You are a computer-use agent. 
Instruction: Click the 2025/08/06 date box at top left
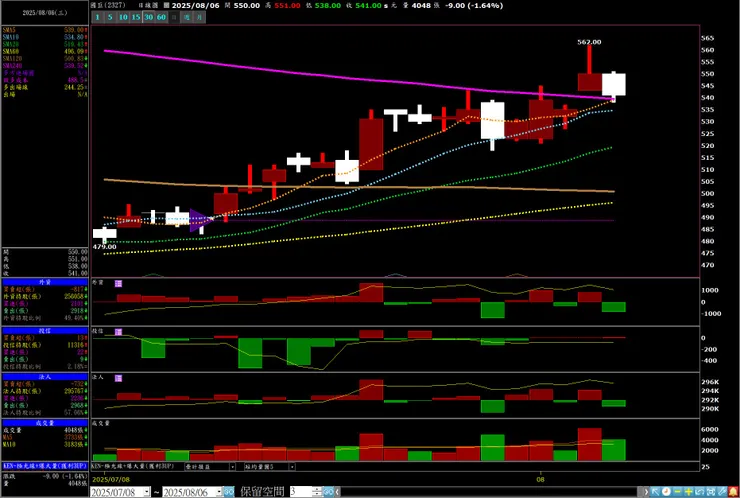45,13
